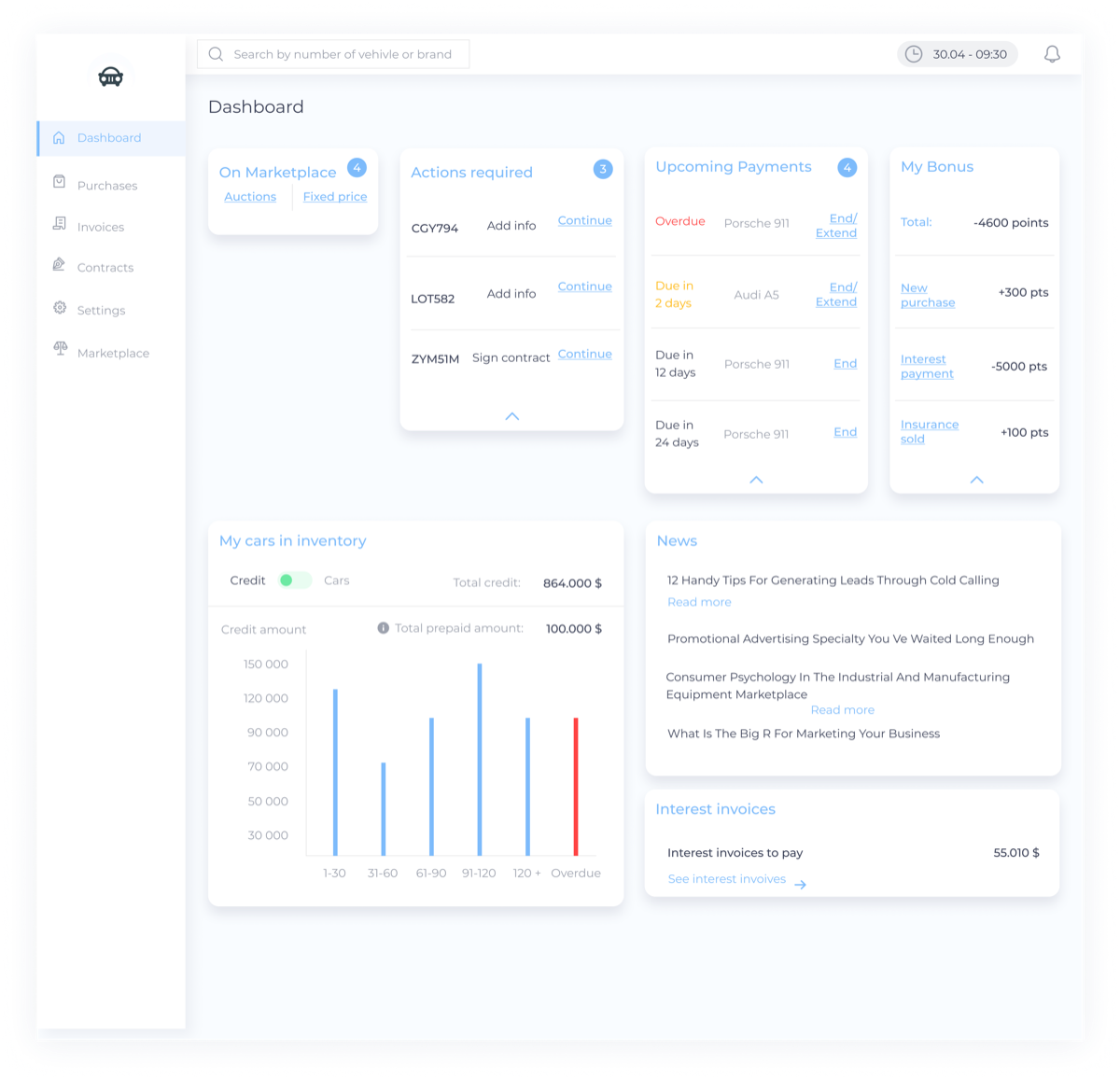Click End/Extend for overdue Porsche 911
Image resolution: width=1120 pixels, height=1077 pixels.
click(x=836, y=226)
